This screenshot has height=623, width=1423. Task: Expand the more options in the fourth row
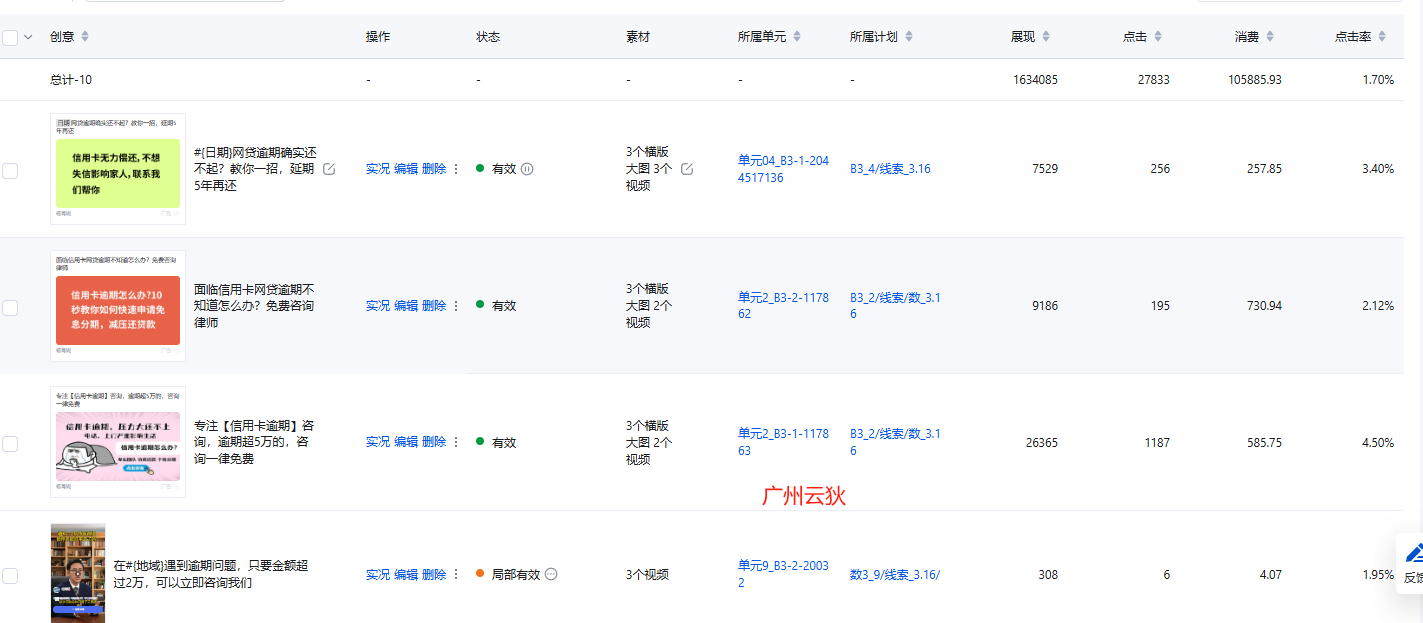pyautogui.click(x=456, y=575)
